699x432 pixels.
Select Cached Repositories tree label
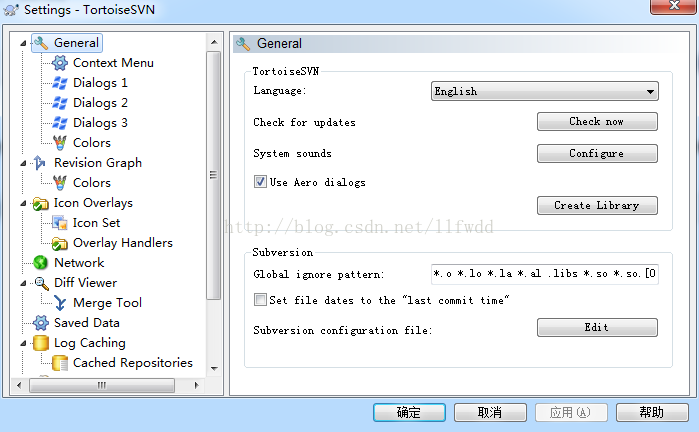click(x=133, y=363)
